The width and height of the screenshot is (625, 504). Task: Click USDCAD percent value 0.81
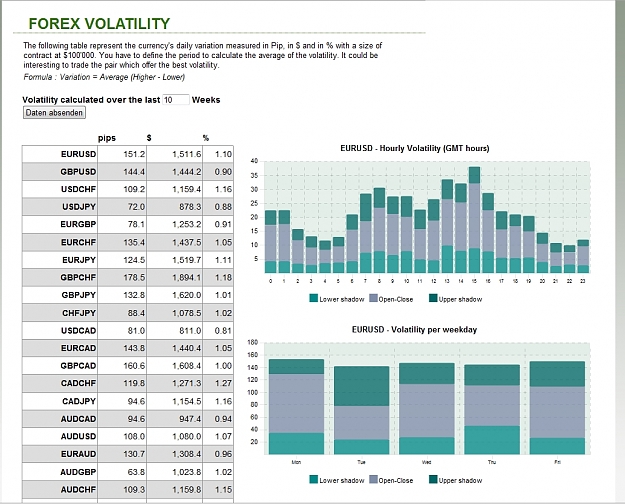coord(223,331)
